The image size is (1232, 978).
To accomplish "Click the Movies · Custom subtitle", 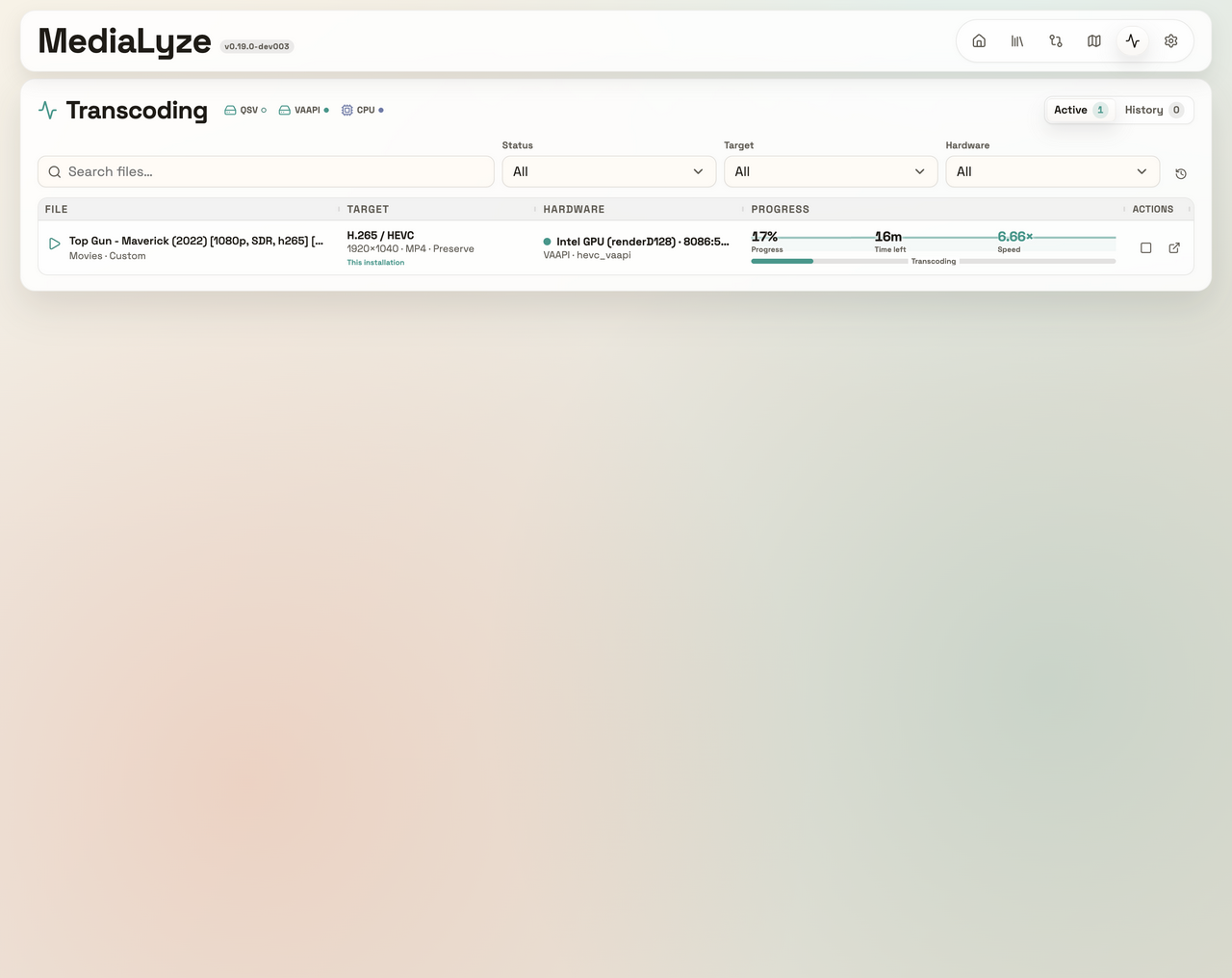I will [108, 256].
